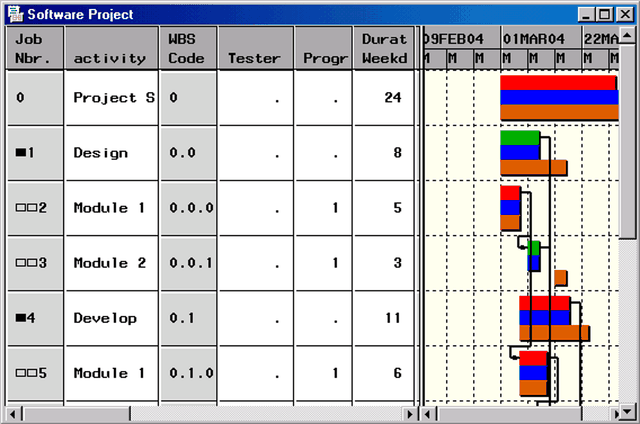This screenshot has height=424, width=640.
Task: Click the orange bar in Develop row
Action: (x=553, y=332)
